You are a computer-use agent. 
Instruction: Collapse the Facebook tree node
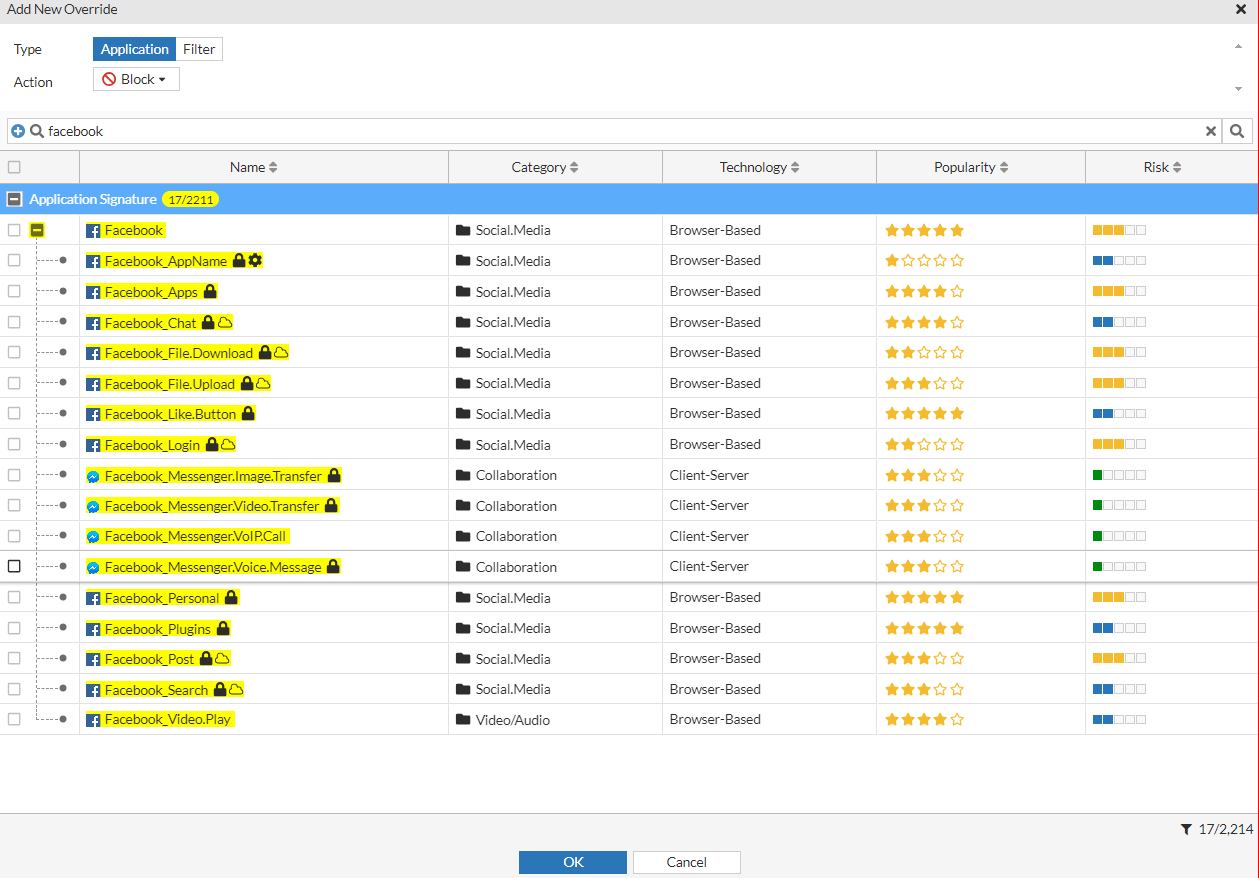coord(37,231)
